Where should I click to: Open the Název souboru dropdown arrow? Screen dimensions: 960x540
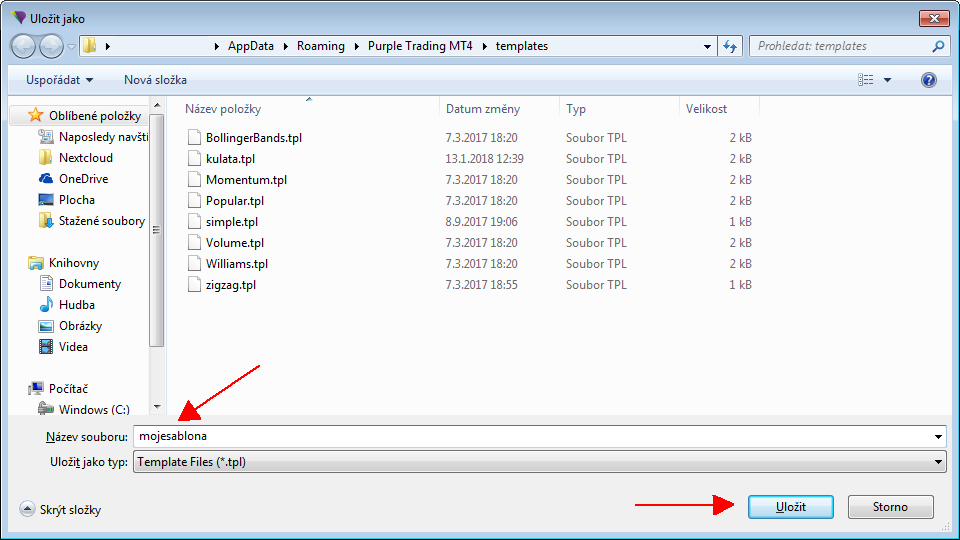938,437
